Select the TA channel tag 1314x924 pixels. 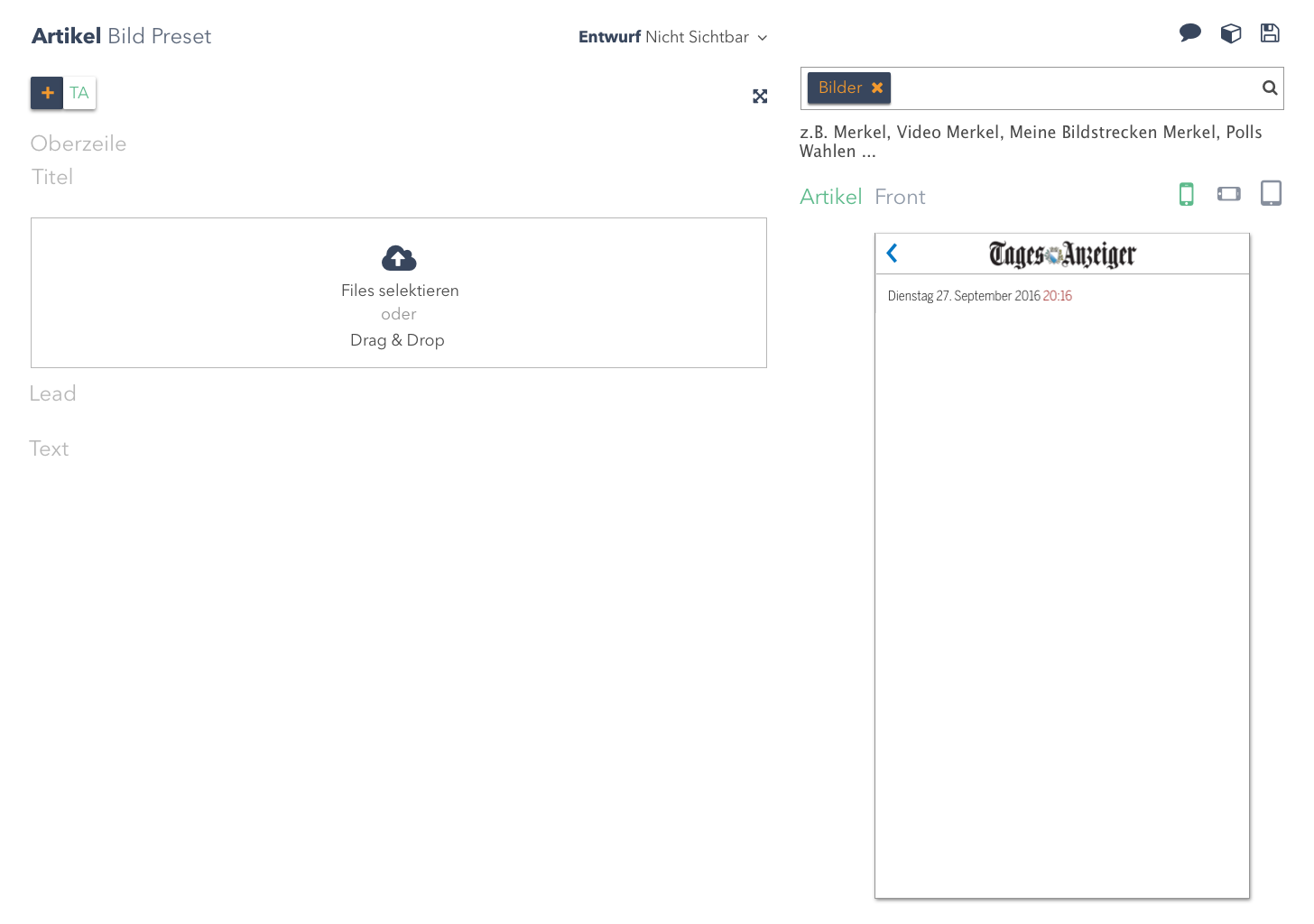coord(79,93)
